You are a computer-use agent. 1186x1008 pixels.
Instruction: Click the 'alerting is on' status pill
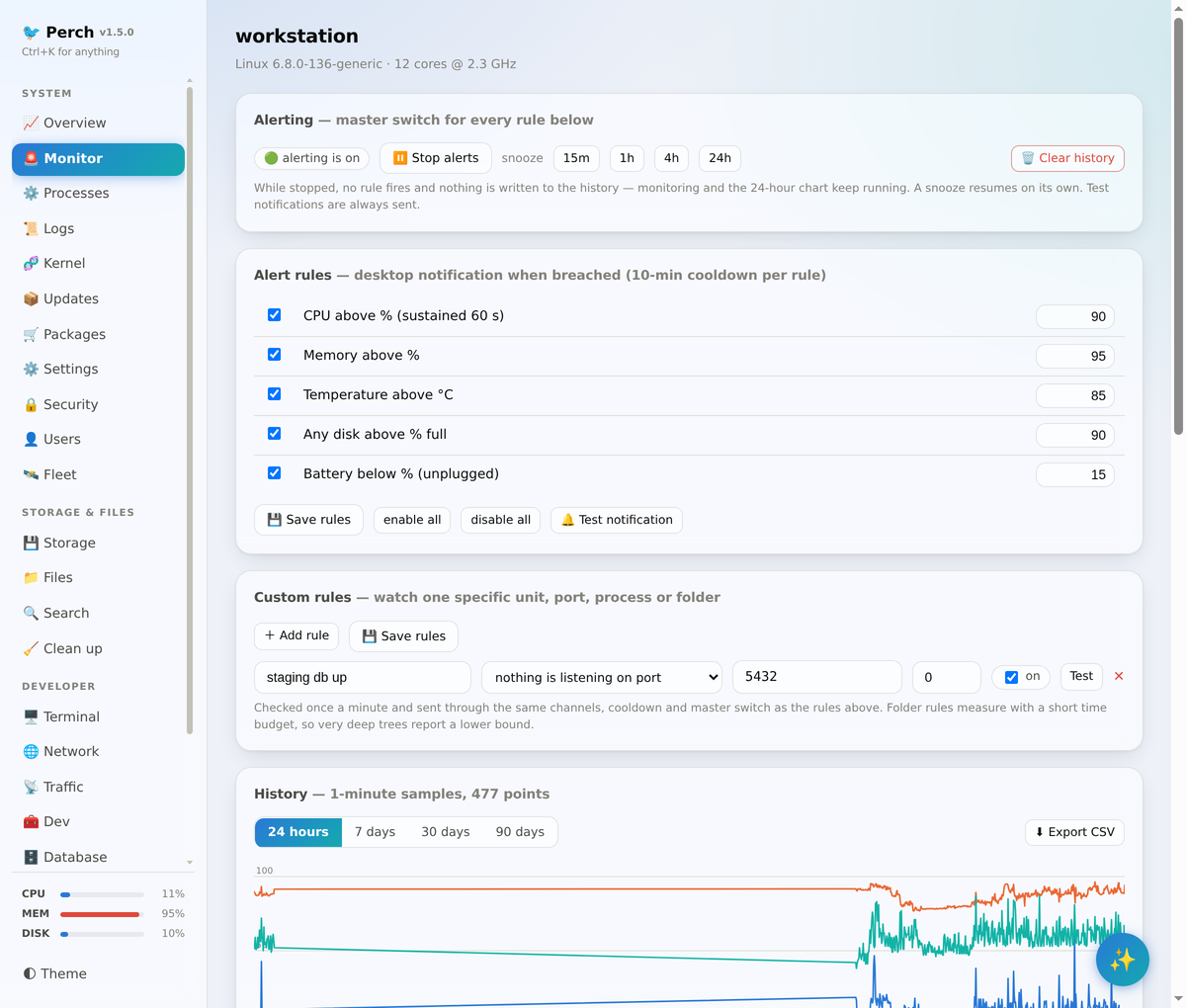[312, 158]
